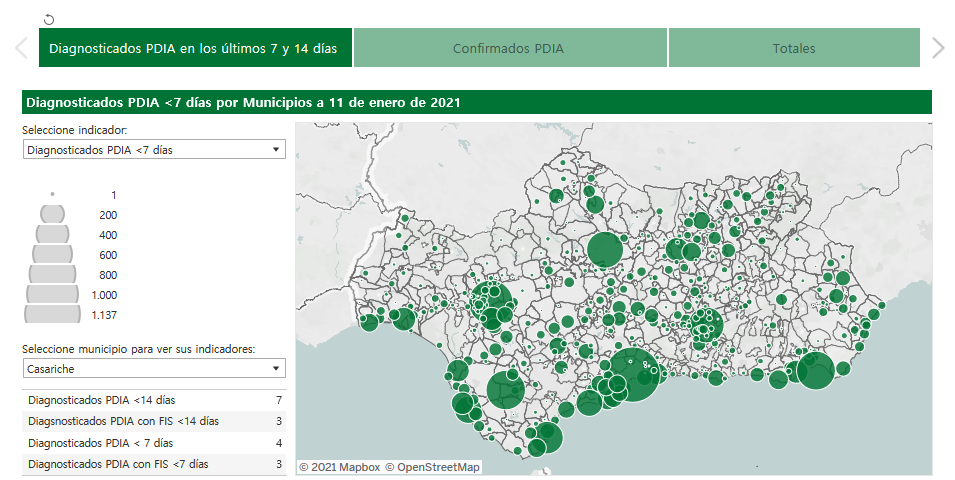Click the large Almería bubble on the map

(816, 371)
